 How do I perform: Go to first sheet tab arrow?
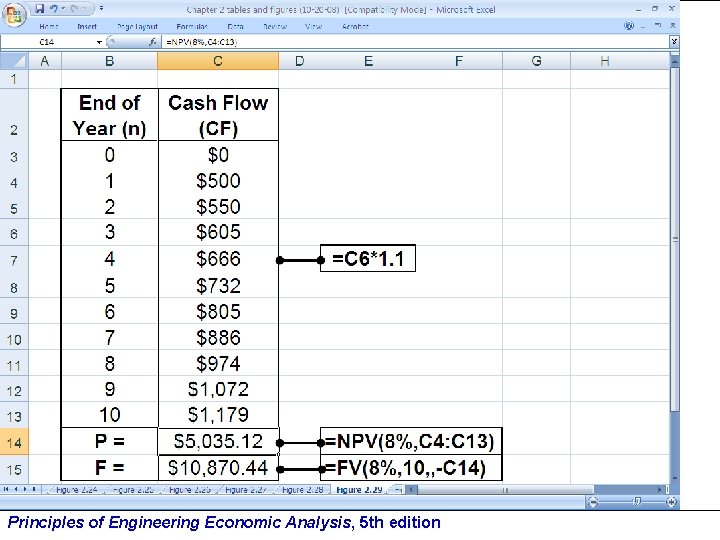tap(6, 489)
